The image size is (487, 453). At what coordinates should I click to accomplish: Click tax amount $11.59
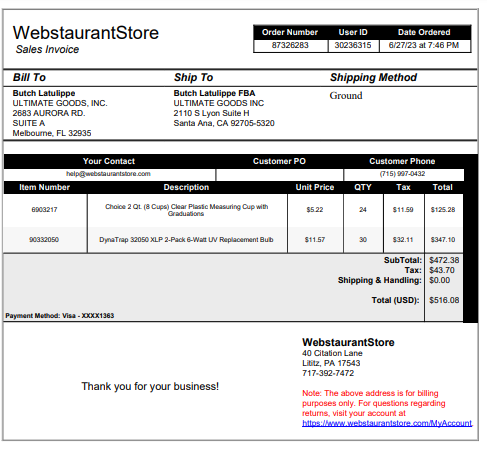tap(403, 210)
